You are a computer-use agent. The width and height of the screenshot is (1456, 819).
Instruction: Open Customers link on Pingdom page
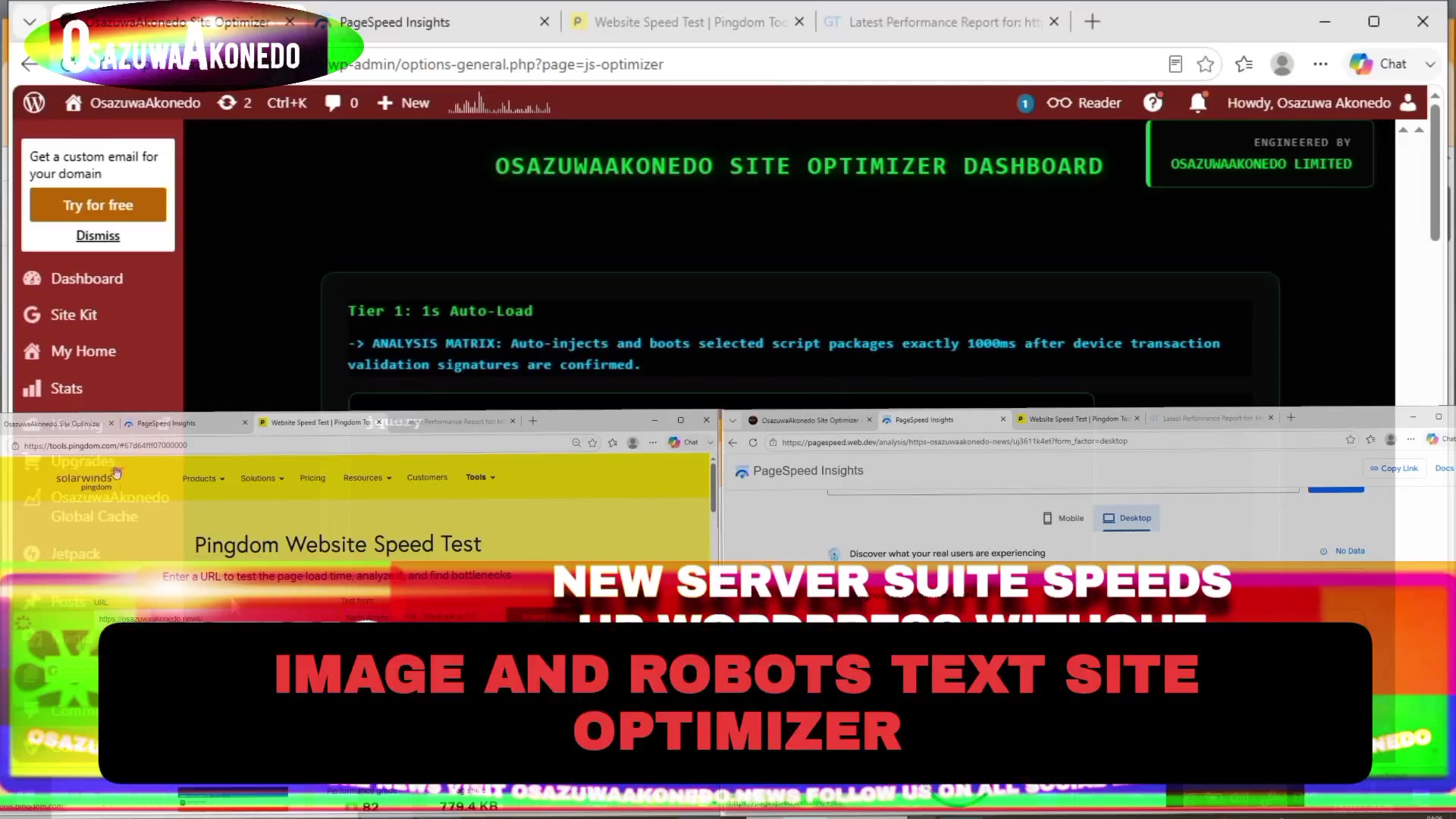pyautogui.click(x=427, y=478)
